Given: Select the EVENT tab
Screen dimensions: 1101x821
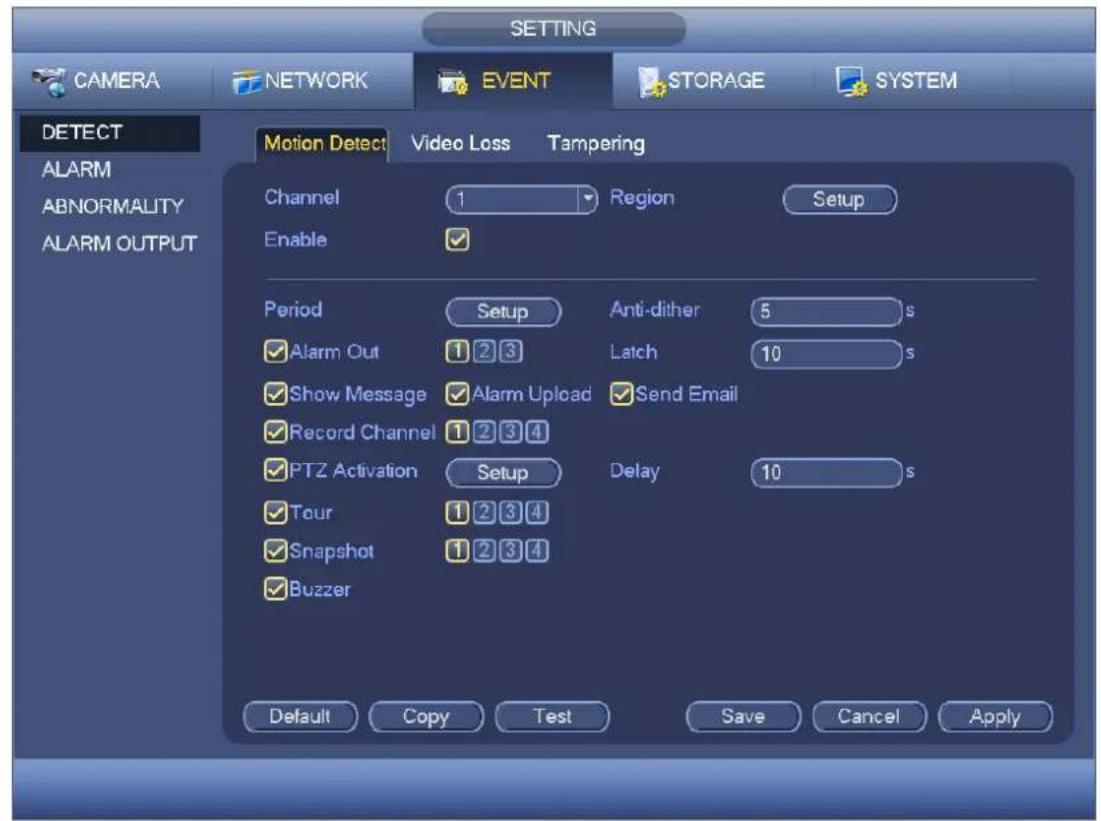Looking at the screenshot, I should coord(513,81).
